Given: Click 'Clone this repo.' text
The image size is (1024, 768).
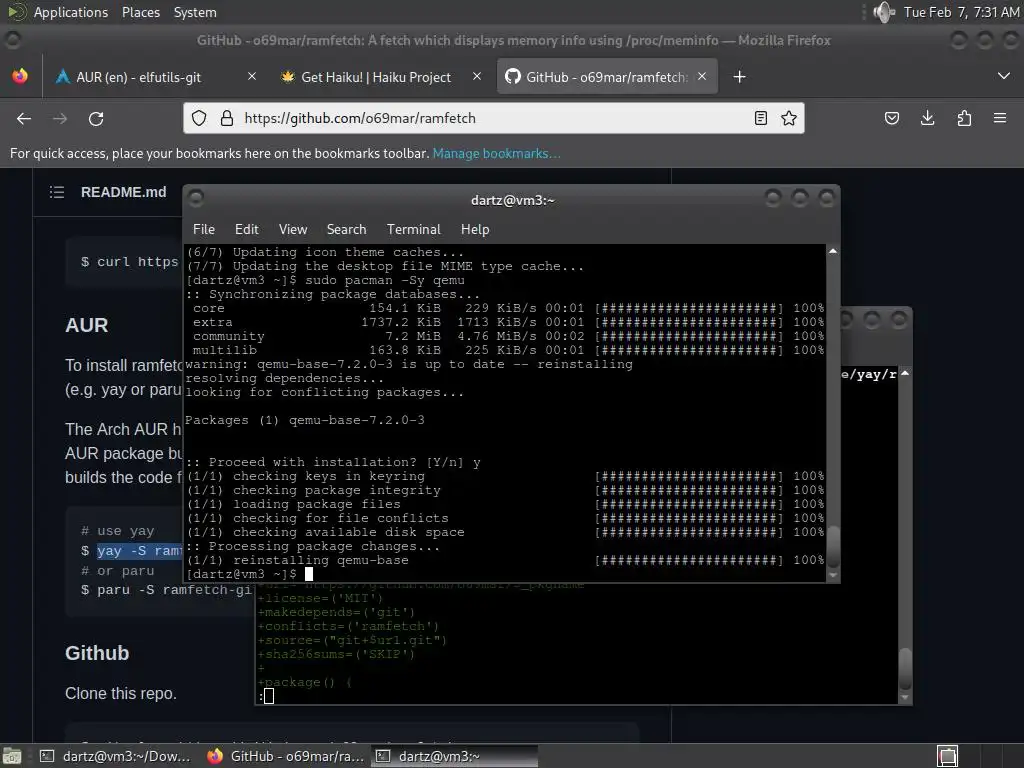Looking at the screenshot, I should click(x=121, y=694).
